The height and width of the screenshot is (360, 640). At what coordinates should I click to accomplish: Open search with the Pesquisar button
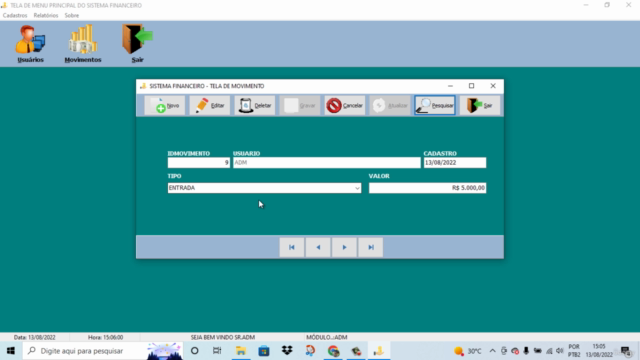click(x=435, y=105)
